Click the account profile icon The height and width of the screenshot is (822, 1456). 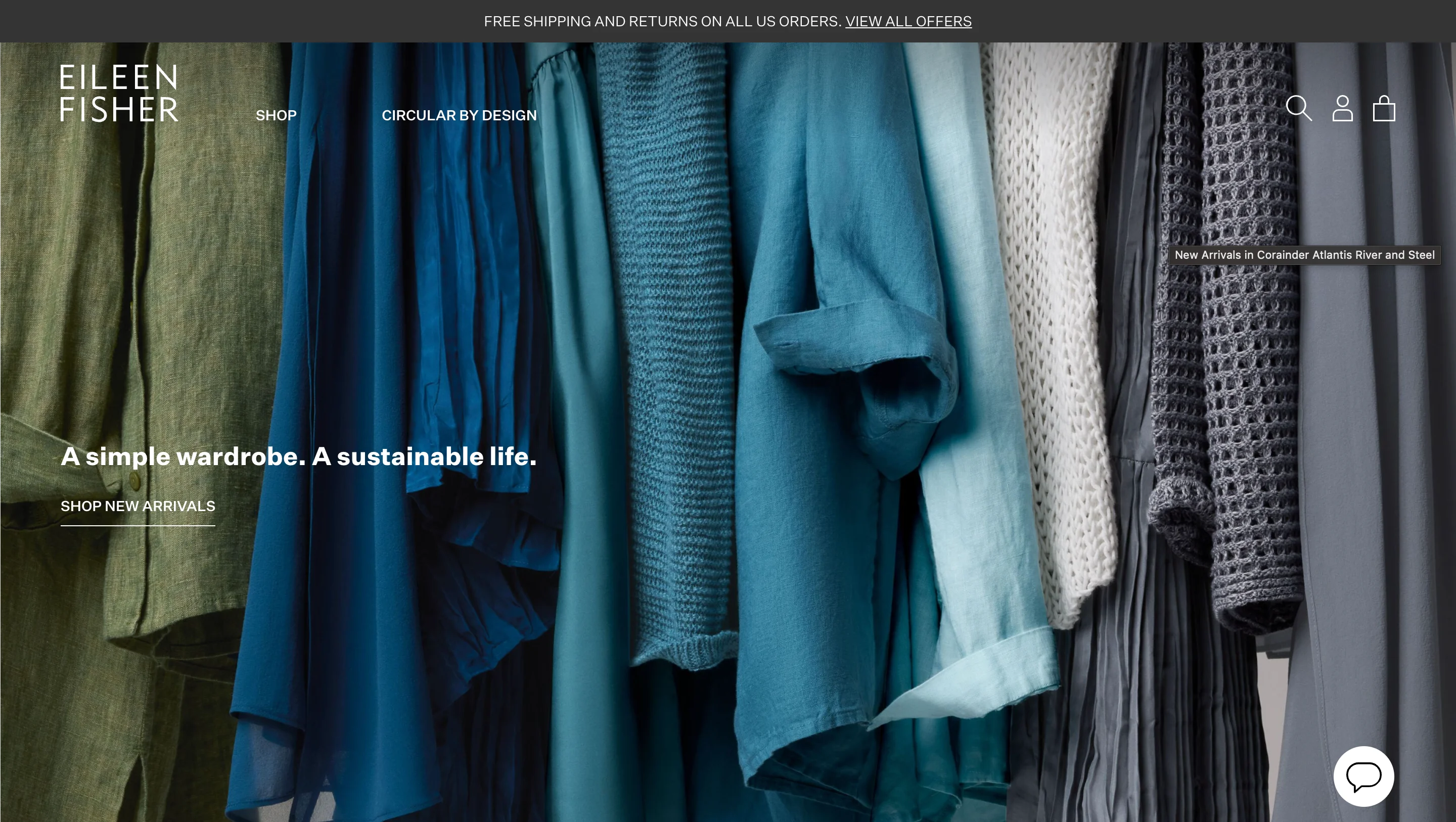(x=1342, y=108)
